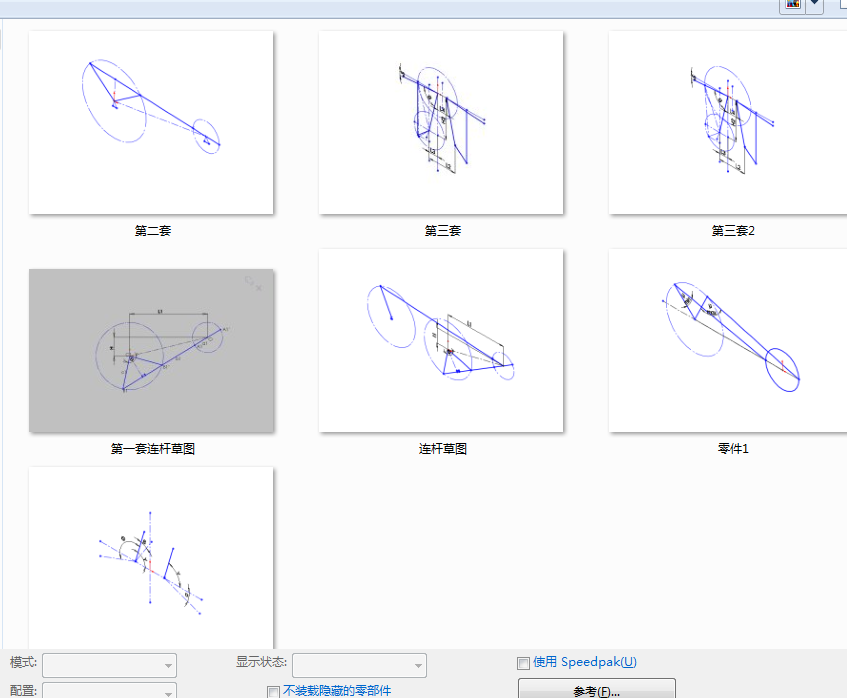Click the 第三套2 file name
Image resolution: width=847 pixels, height=698 pixels.
point(732,231)
